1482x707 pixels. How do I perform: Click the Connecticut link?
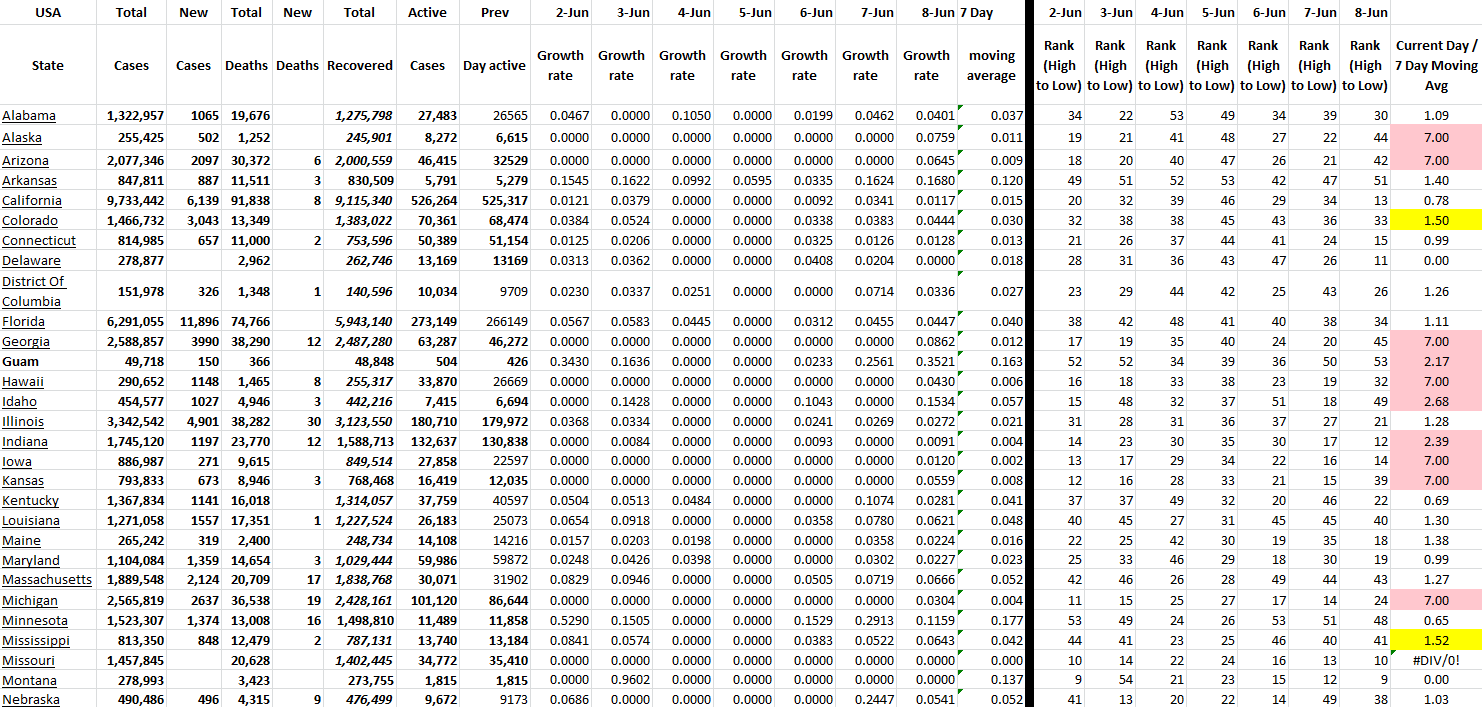click(x=39, y=241)
